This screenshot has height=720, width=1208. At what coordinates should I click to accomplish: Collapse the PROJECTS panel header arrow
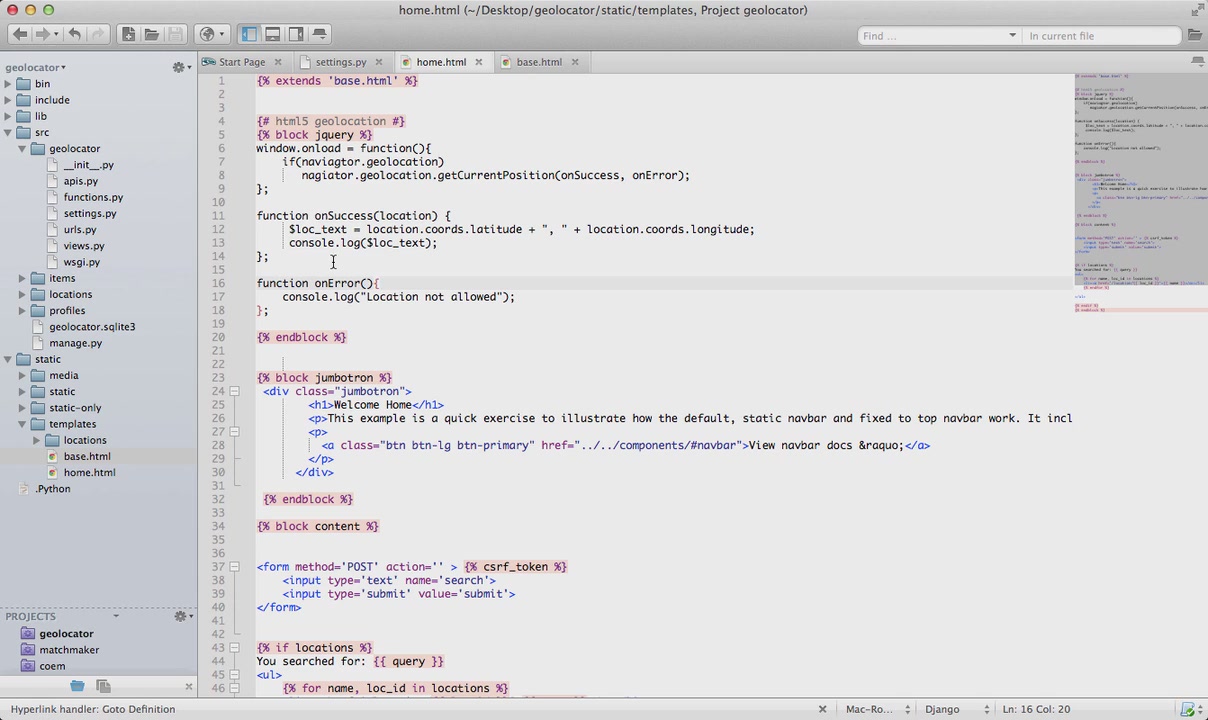coord(115,616)
